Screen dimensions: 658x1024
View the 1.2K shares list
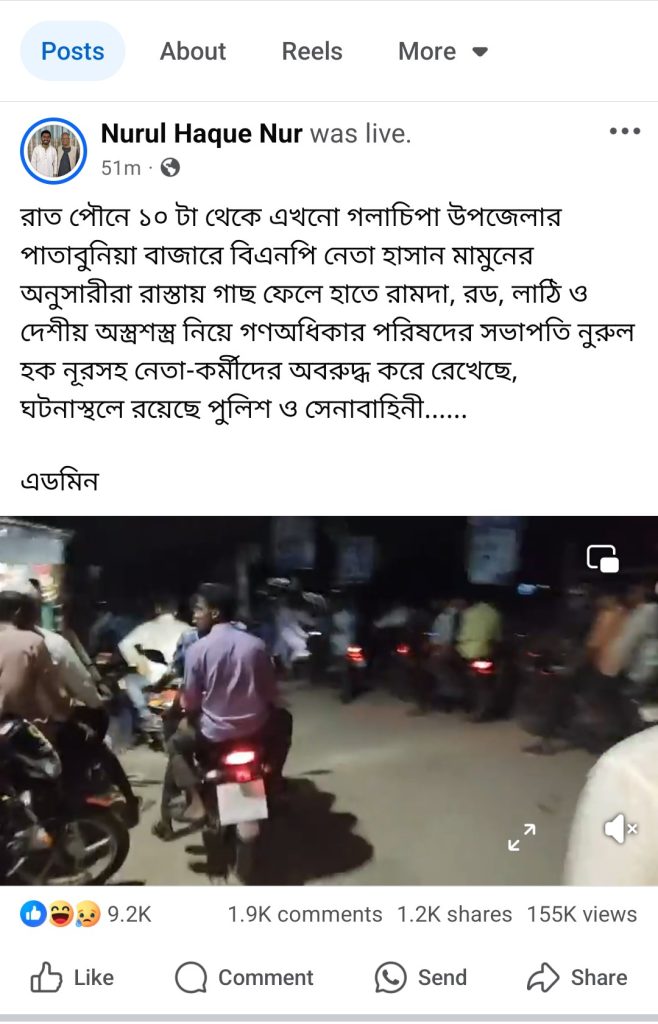pos(454,914)
